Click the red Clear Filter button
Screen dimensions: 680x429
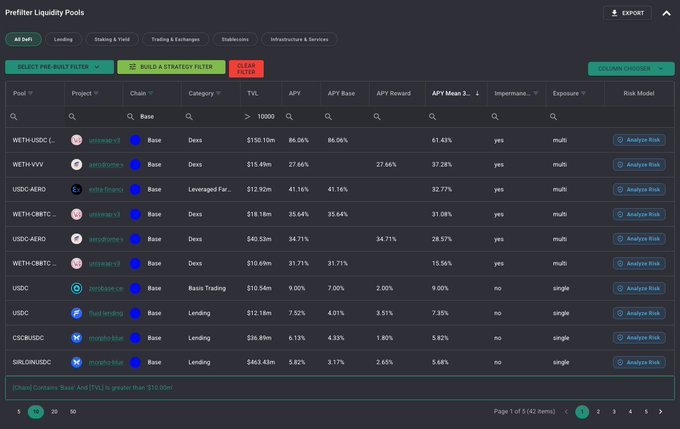click(x=246, y=69)
